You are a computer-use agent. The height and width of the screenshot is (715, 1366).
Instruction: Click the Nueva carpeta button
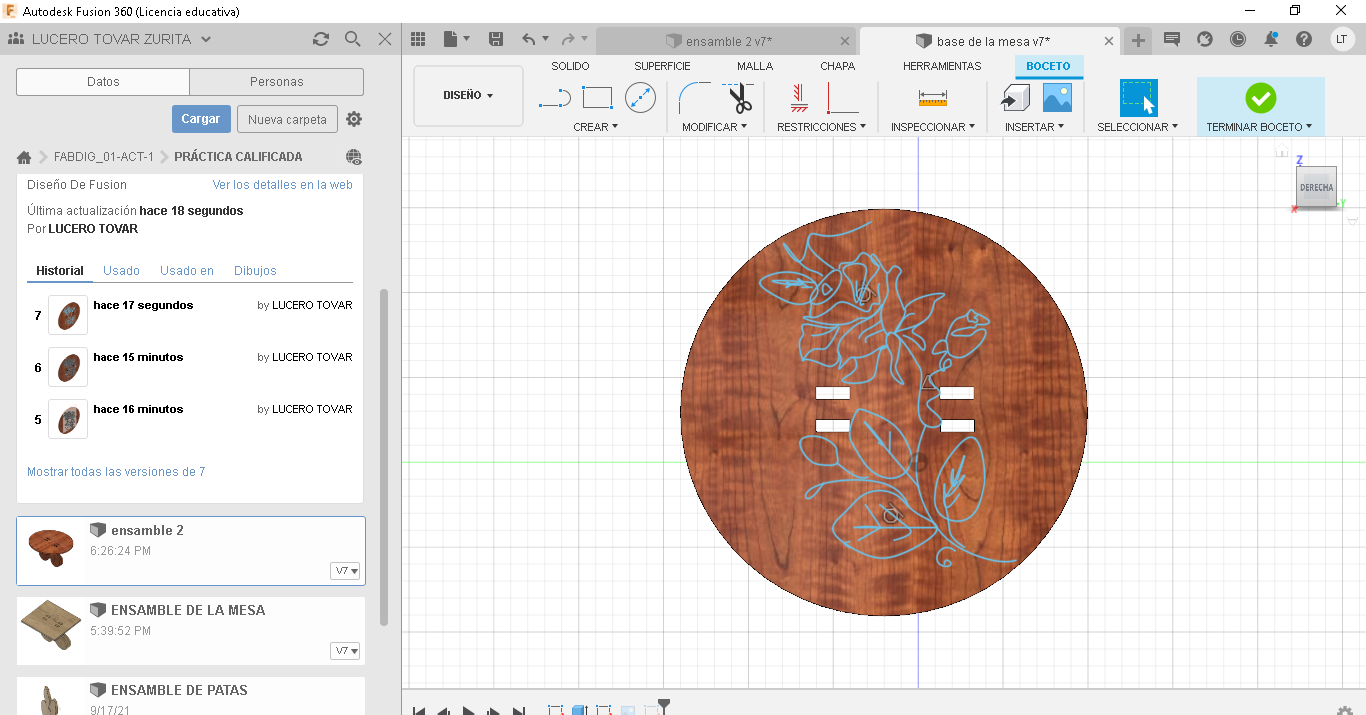pyautogui.click(x=287, y=119)
